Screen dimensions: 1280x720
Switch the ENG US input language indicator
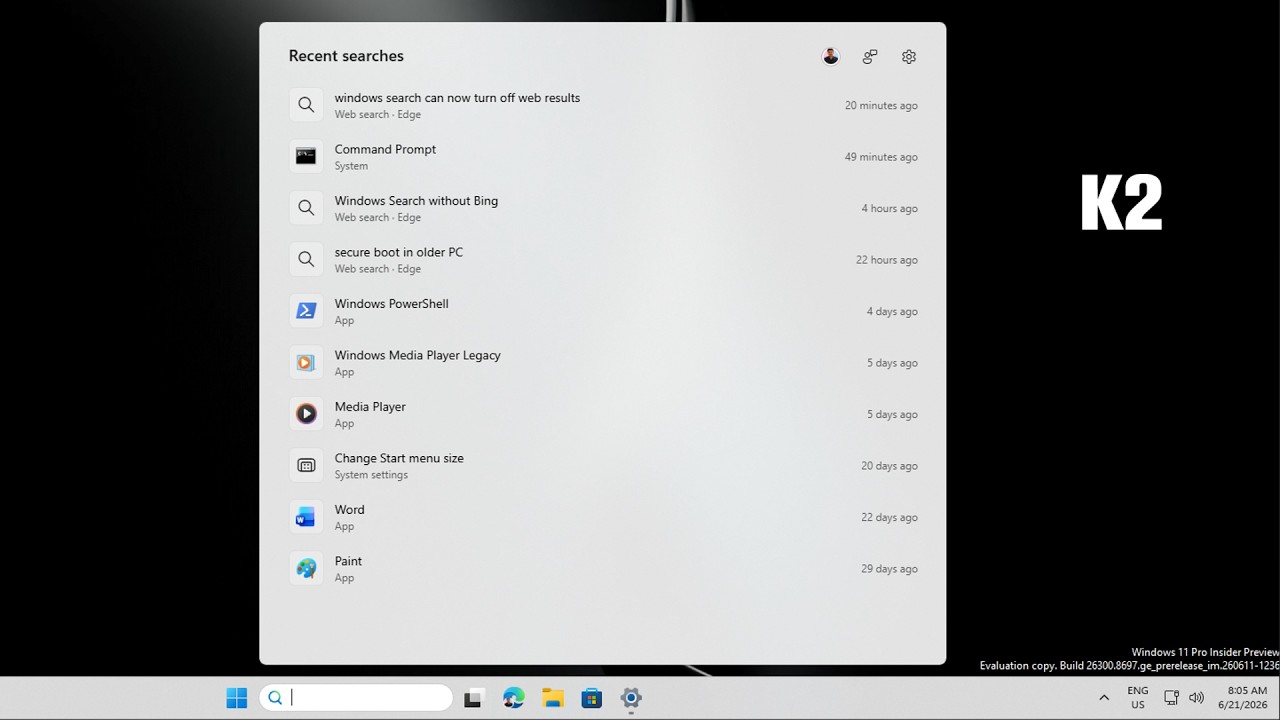1138,698
